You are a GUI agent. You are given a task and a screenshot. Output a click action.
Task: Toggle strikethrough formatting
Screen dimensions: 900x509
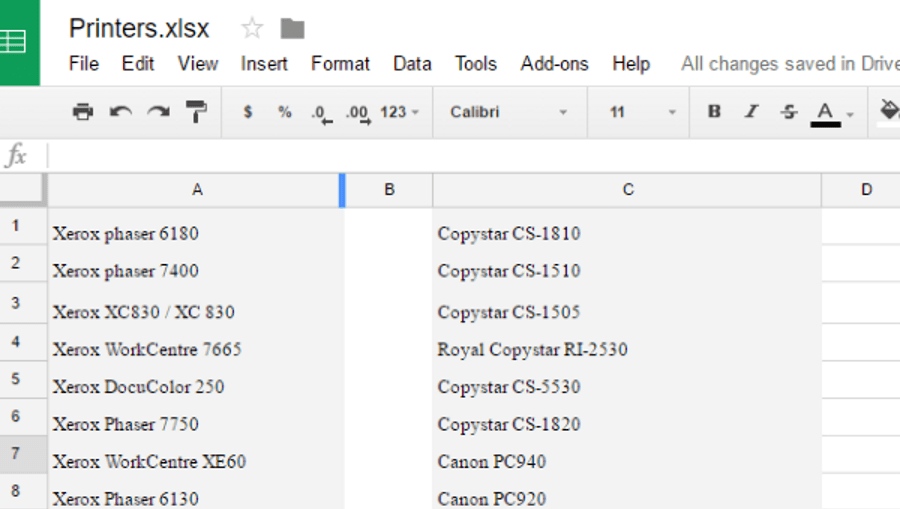click(x=789, y=111)
